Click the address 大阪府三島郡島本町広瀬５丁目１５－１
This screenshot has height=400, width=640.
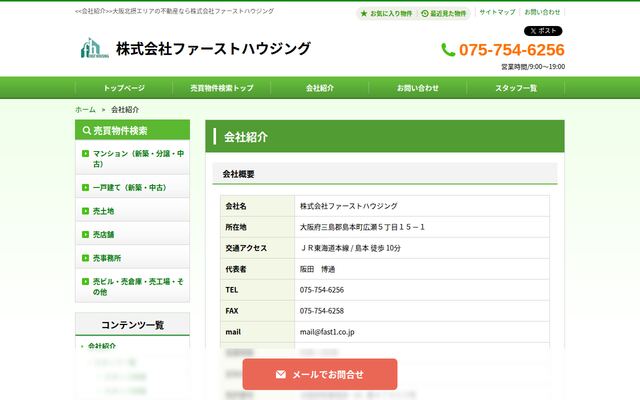coord(362,227)
